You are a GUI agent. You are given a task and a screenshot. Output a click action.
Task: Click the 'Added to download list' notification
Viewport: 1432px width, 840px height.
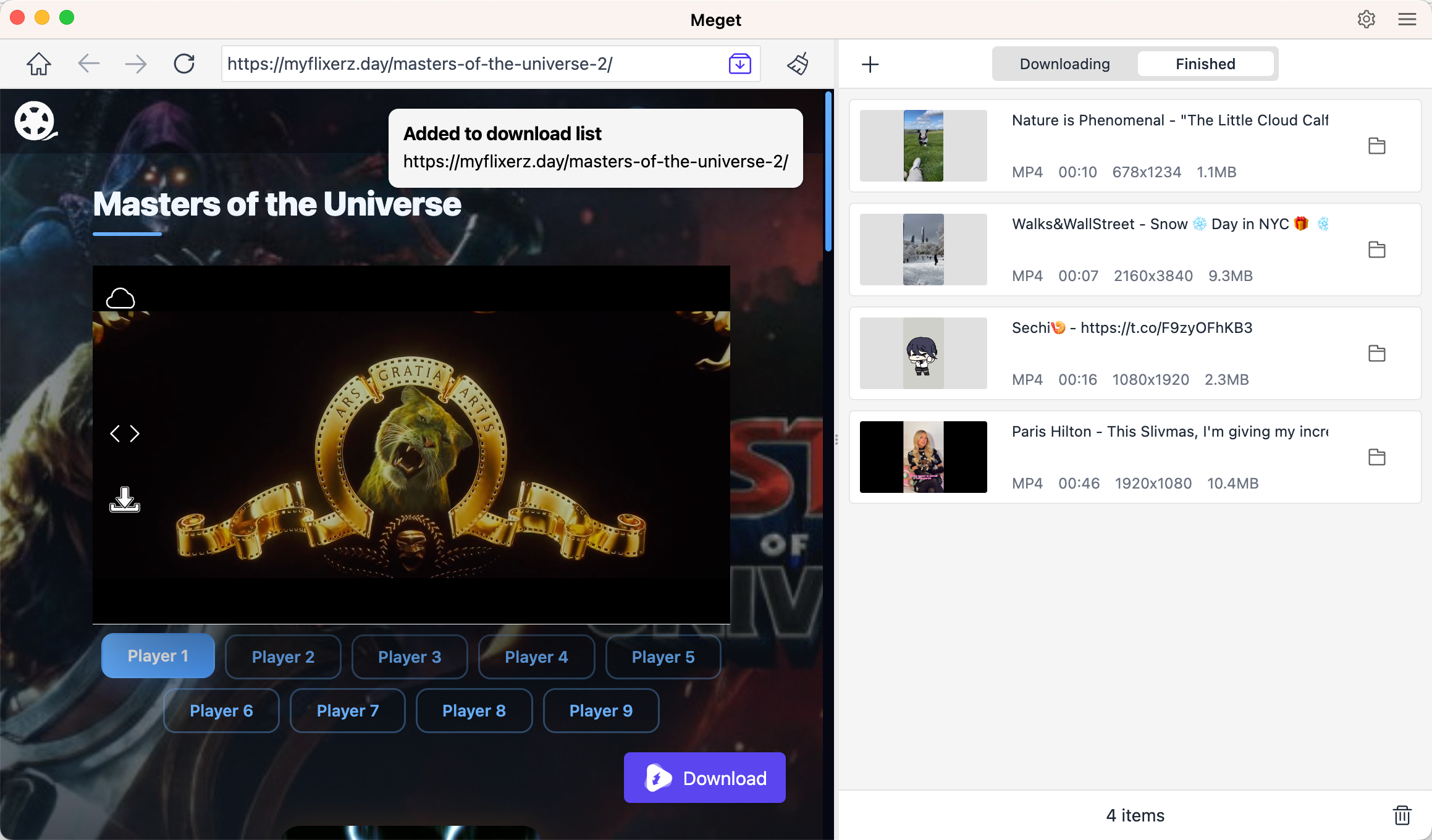tap(596, 148)
